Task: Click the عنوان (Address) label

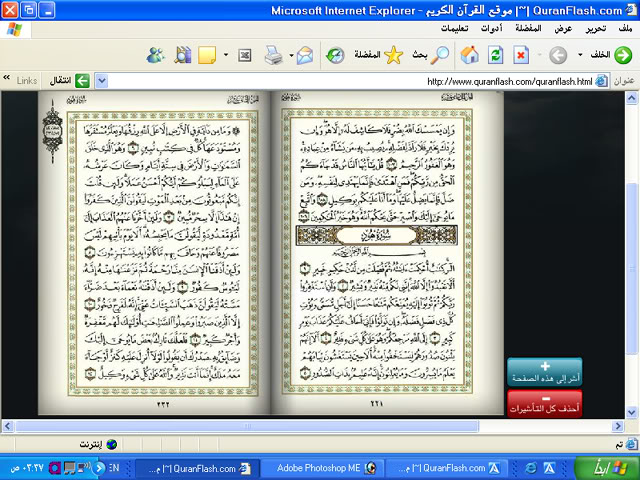Action: pyautogui.click(x=624, y=81)
